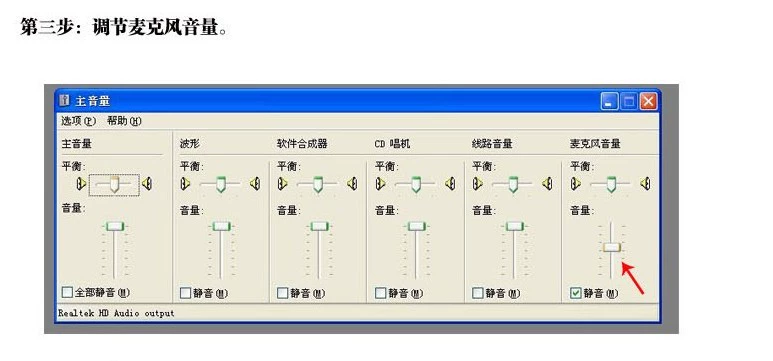Open the 帮助 menu
Image resolution: width=773 pixels, height=361 pixels.
click(x=124, y=121)
